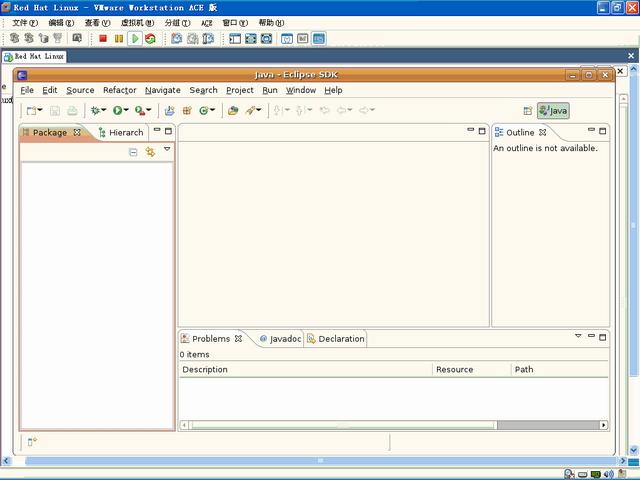The height and width of the screenshot is (480, 640).
Task: Select the Java perspective button
Action: (x=553, y=111)
